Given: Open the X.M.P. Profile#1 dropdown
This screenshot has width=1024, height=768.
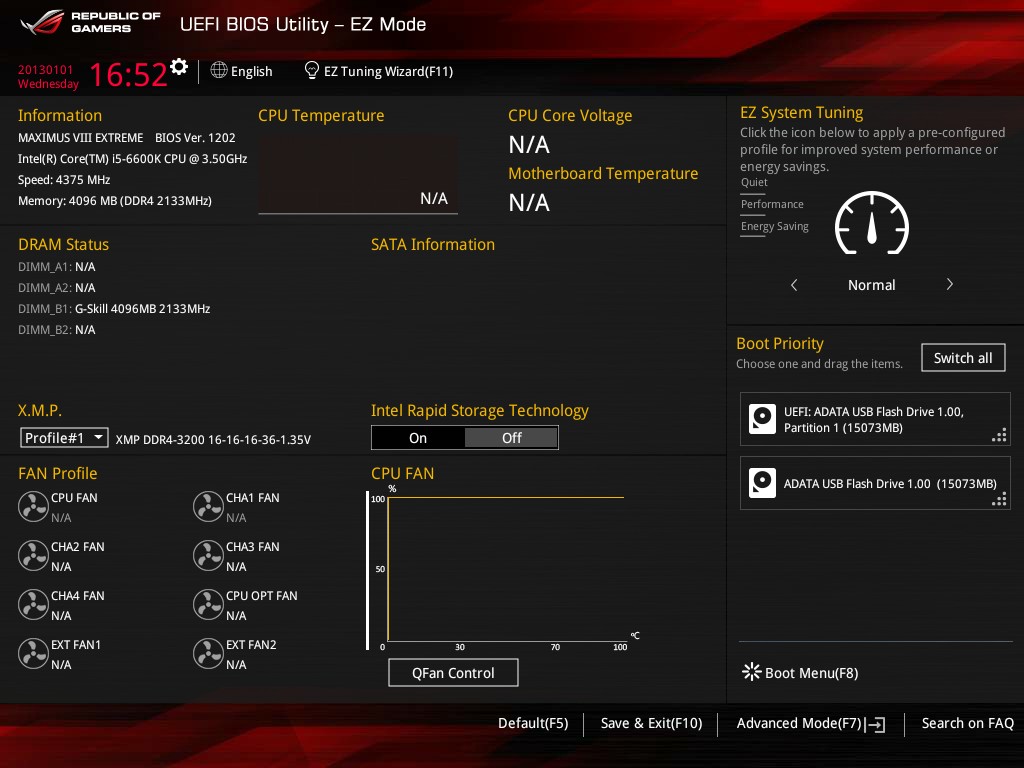Looking at the screenshot, I should 64,438.
